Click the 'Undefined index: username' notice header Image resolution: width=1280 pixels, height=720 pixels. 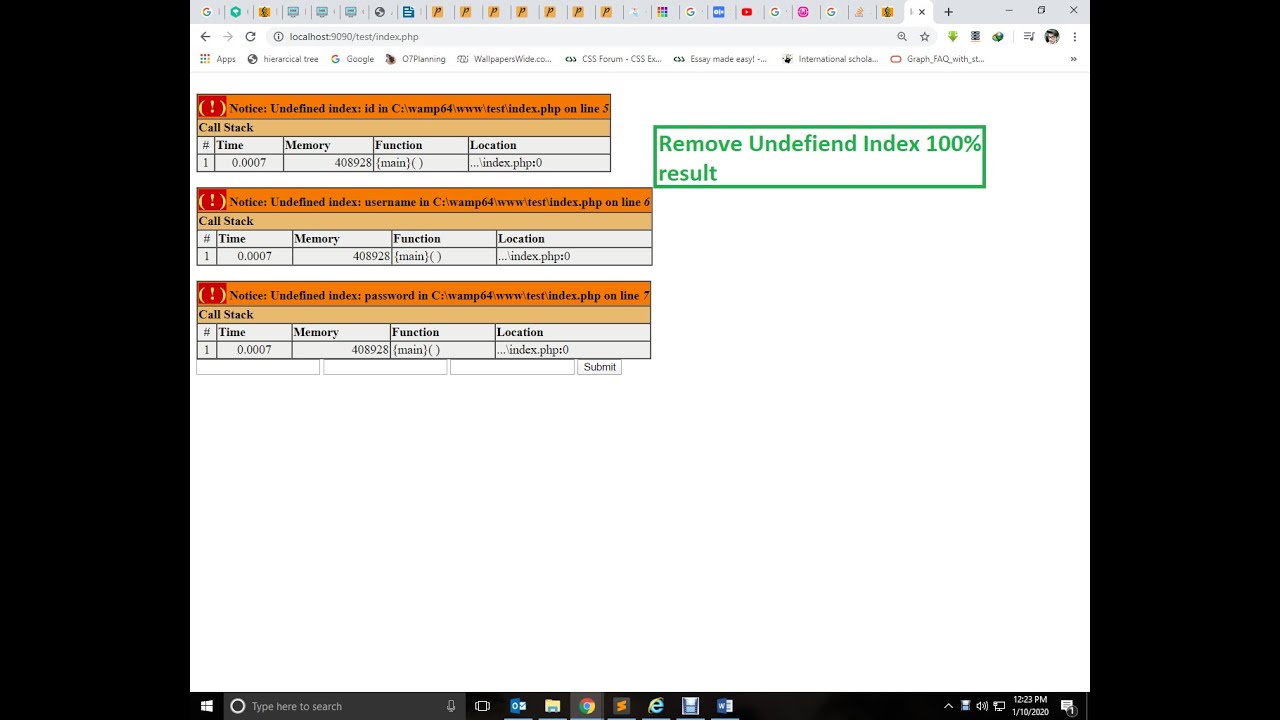click(425, 201)
